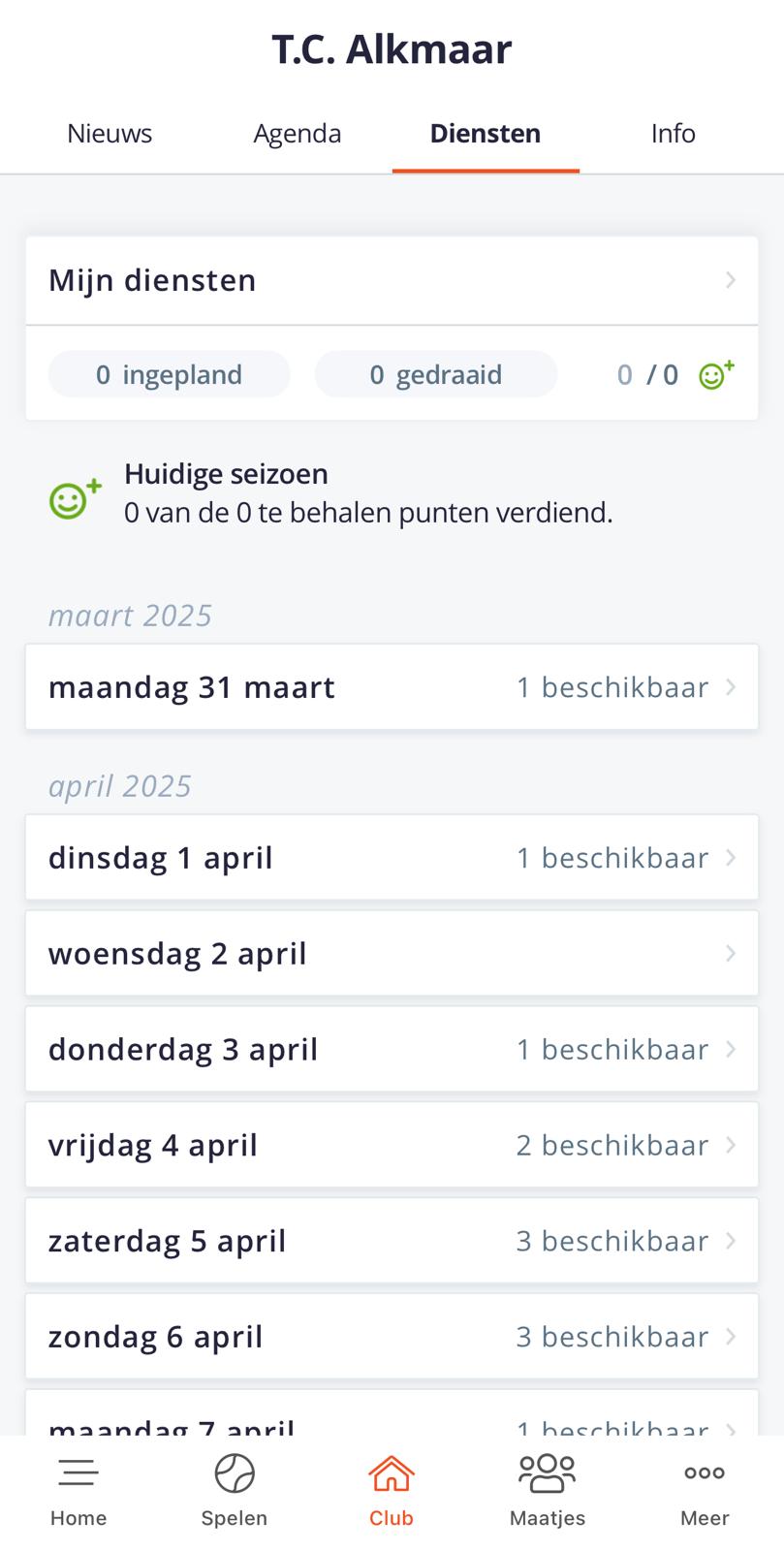Image resolution: width=784 pixels, height=1551 pixels.
Task: Open donderdag 3 april row
Action: [392, 1050]
